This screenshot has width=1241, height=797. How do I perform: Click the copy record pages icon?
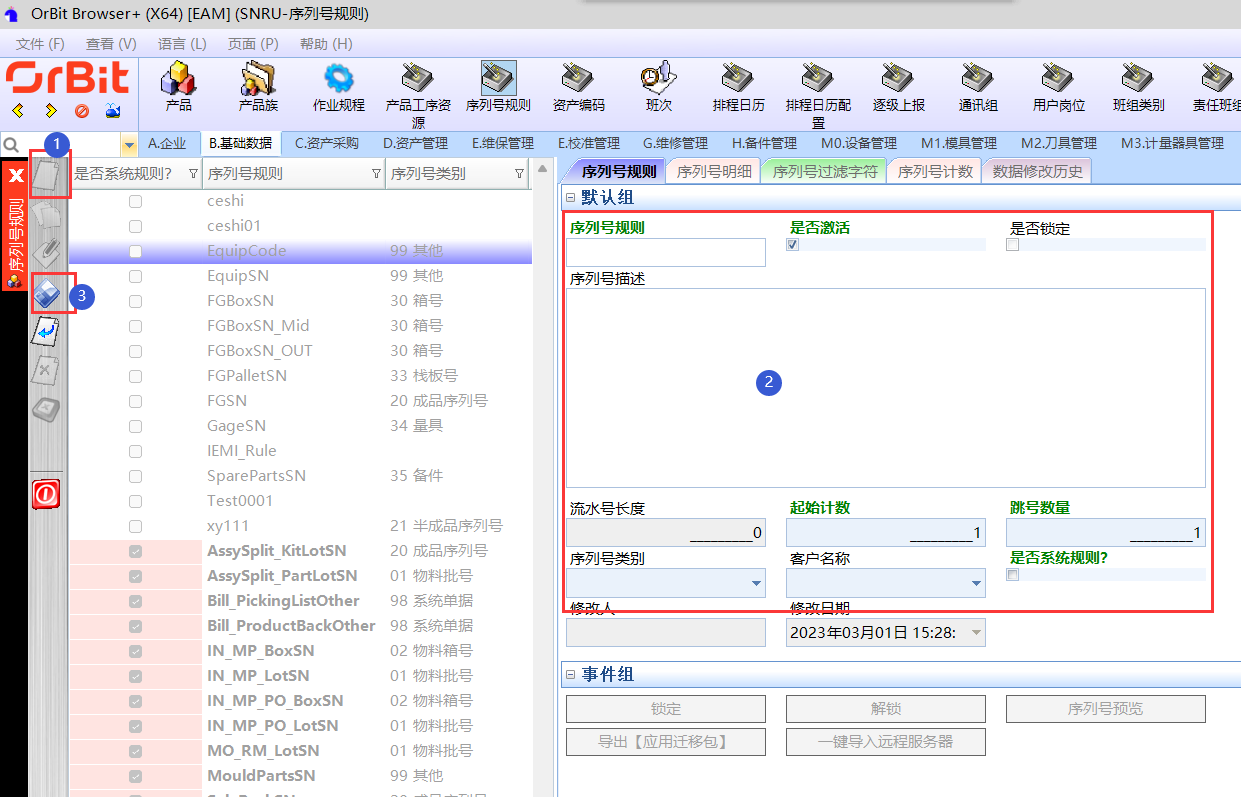(x=46, y=214)
